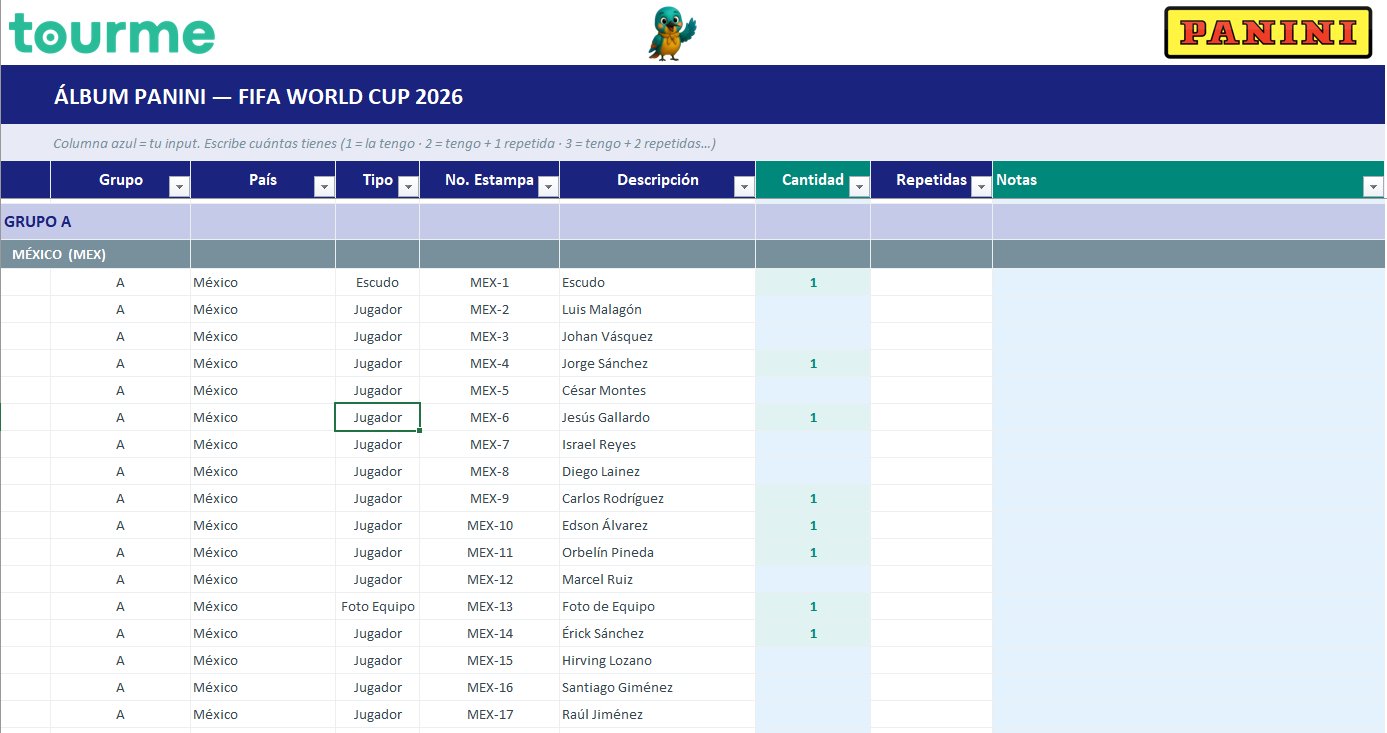Screen dimensions: 1387x733
Task: Select cell MEX-17
Action: (489, 715)
